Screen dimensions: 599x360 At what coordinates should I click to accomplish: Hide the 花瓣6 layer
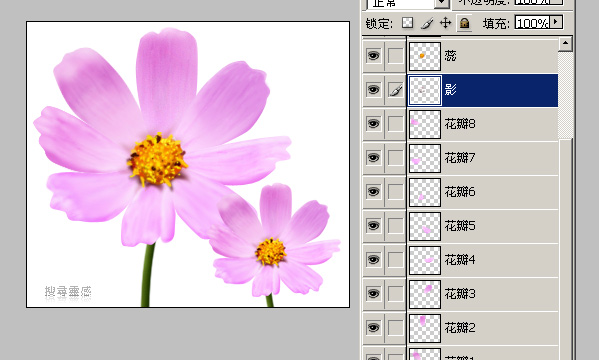click(x=373, y=192)
